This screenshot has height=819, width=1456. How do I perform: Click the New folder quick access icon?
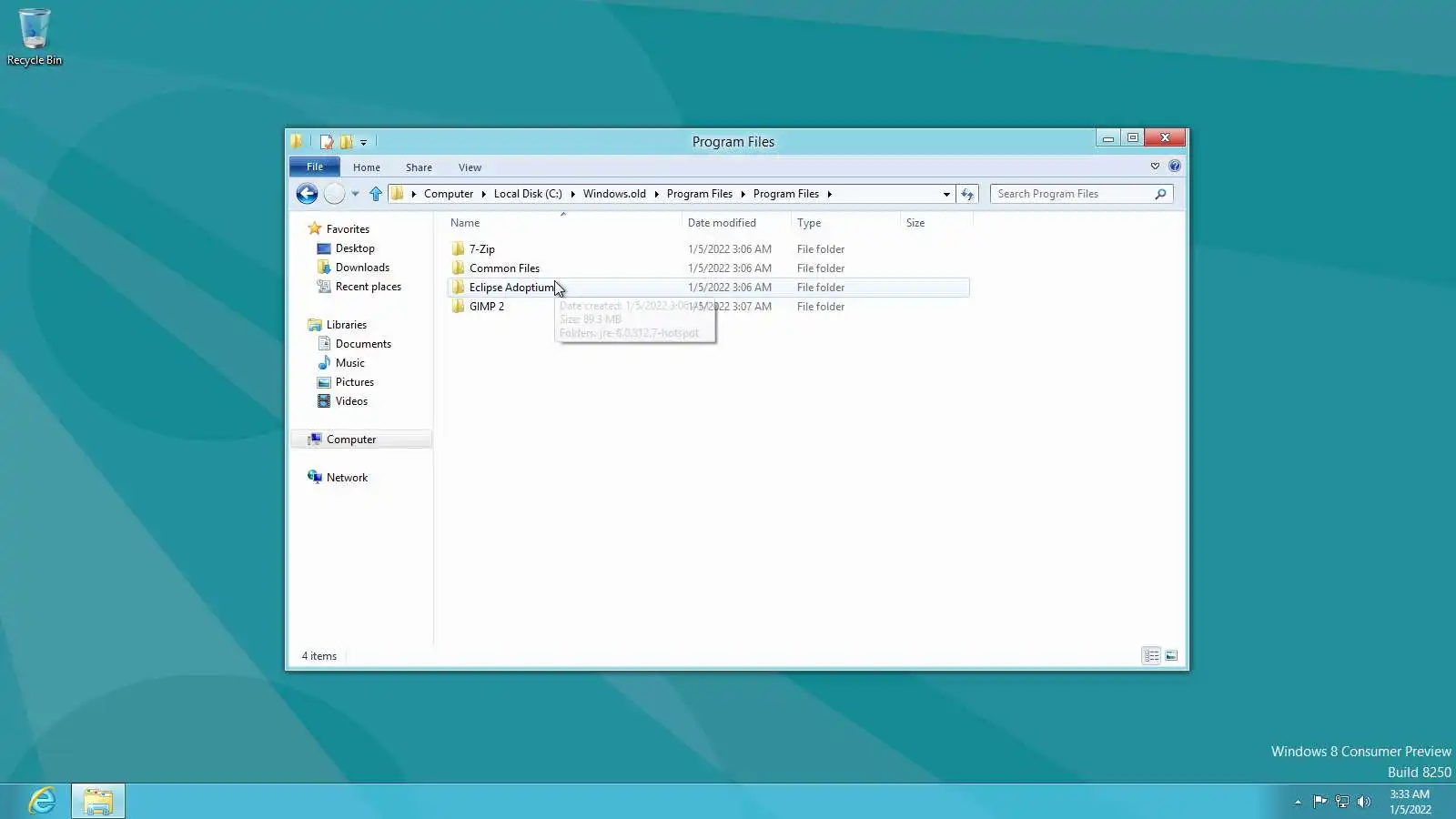point(347,142)
